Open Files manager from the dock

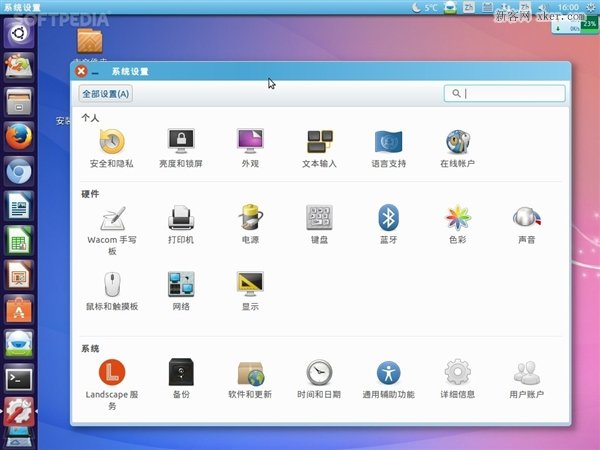pos(19,102)
